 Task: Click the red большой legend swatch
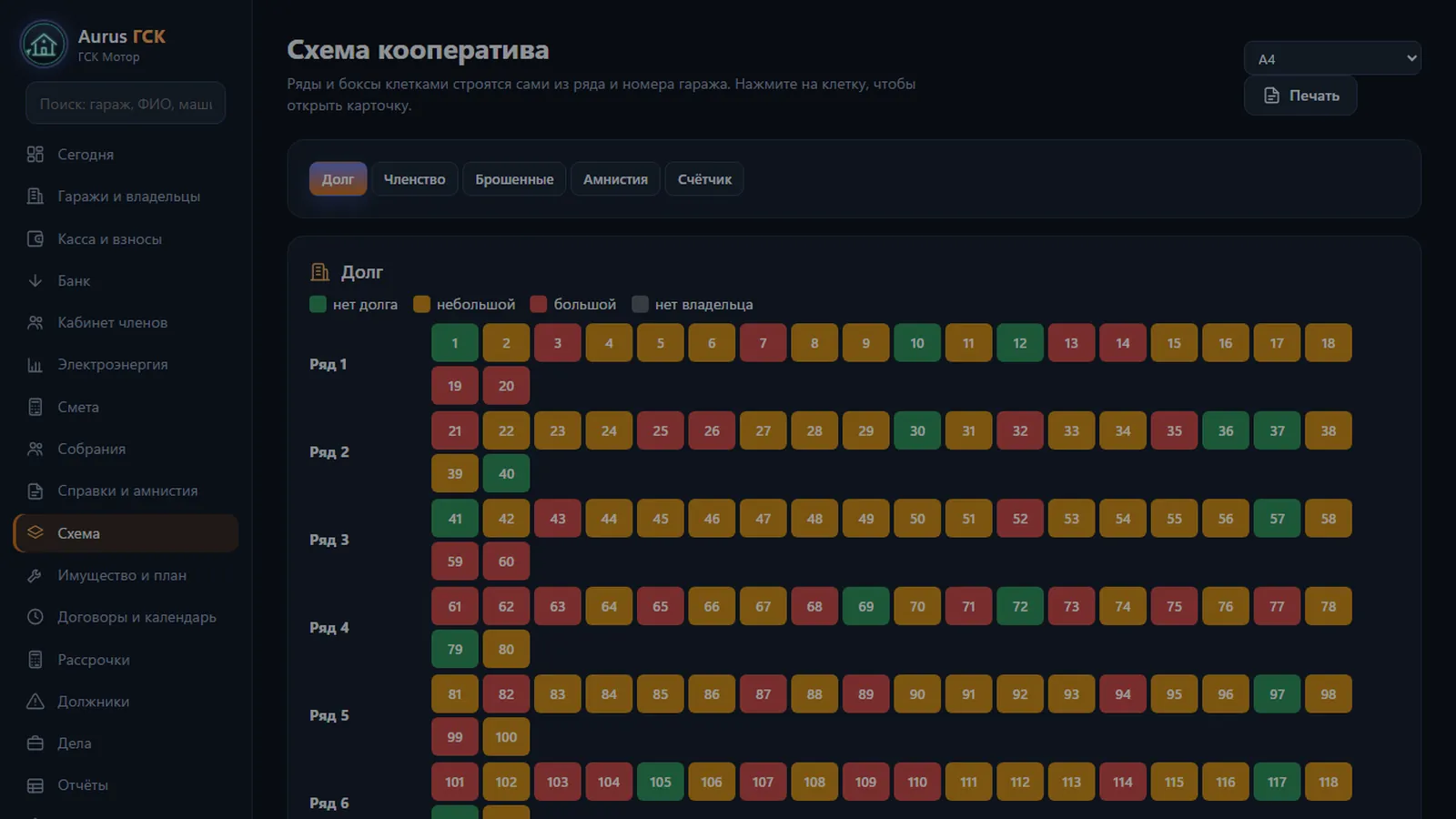pyautogui.click(x=539, y=304)
